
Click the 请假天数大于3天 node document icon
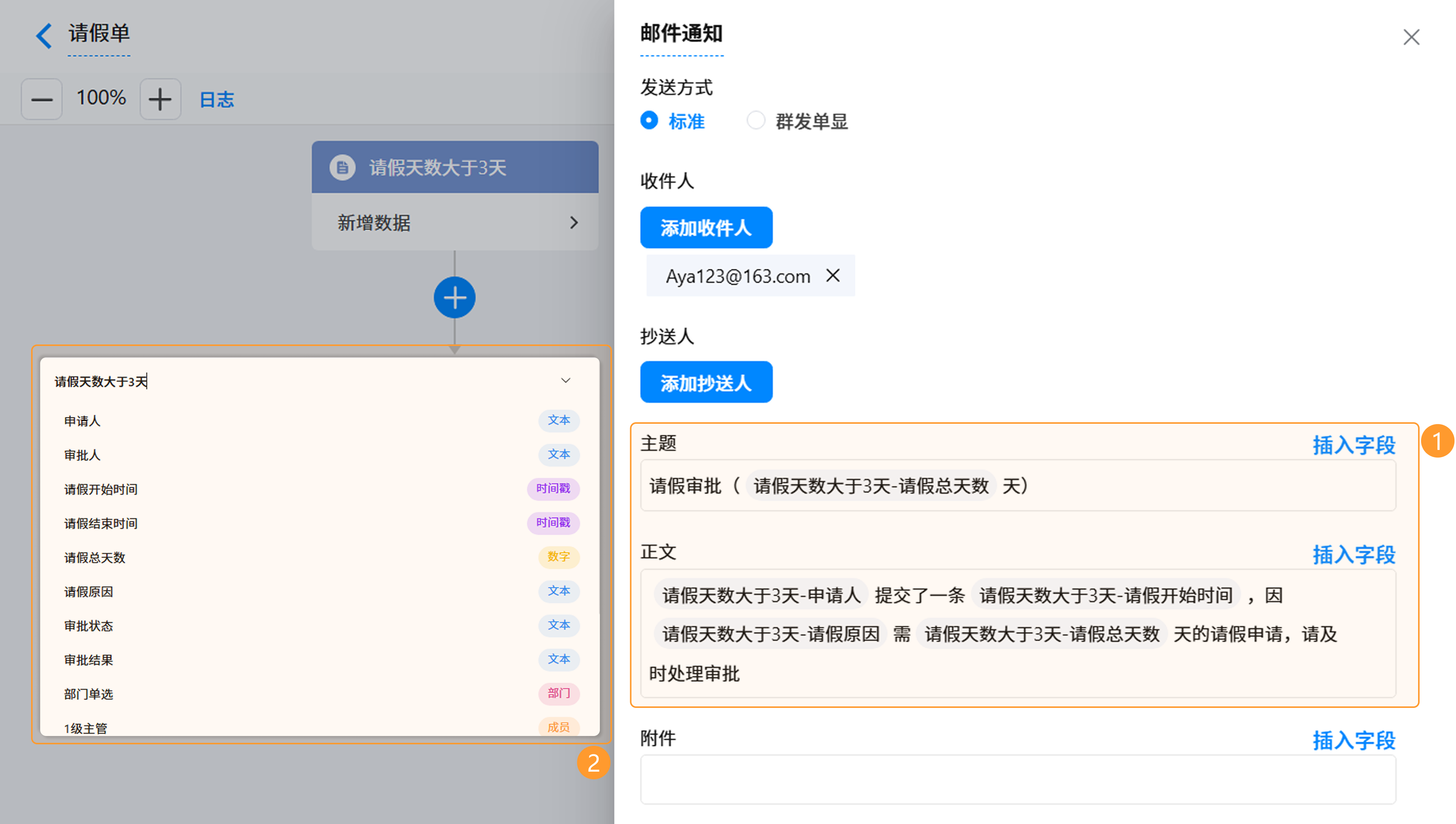pyautogui.click(x=342, y=168)
